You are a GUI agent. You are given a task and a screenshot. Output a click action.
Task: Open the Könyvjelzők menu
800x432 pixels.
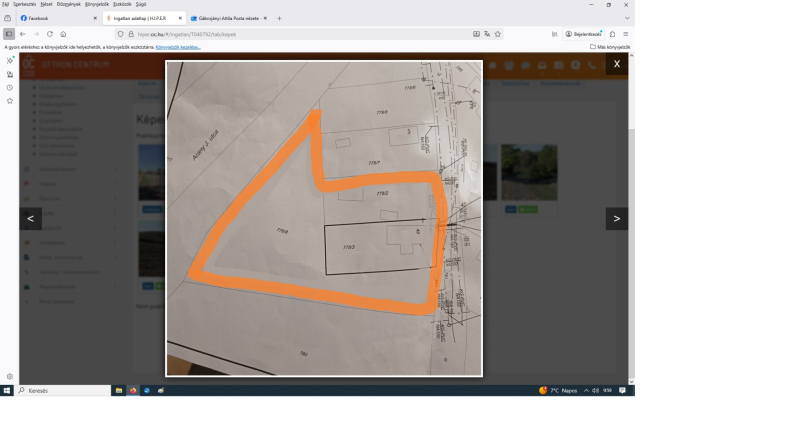click(98, 4)
